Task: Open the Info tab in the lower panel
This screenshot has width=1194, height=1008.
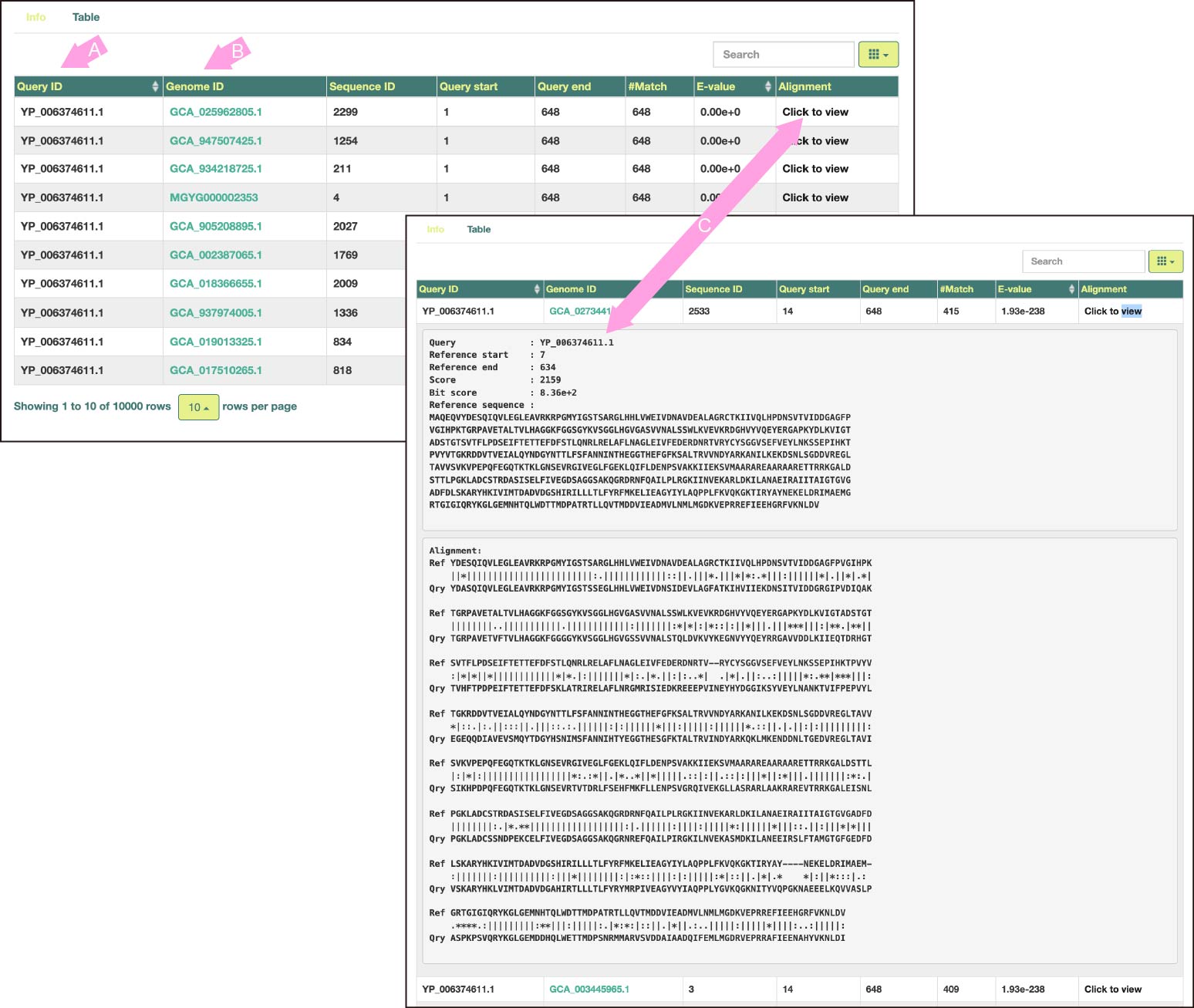Action: pyautogui.click(x=435, y=229)
